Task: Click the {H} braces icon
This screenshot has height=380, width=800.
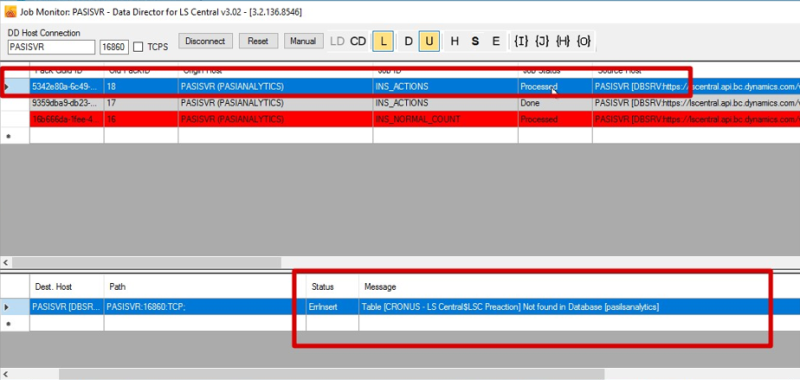Action: click(563, 41)
